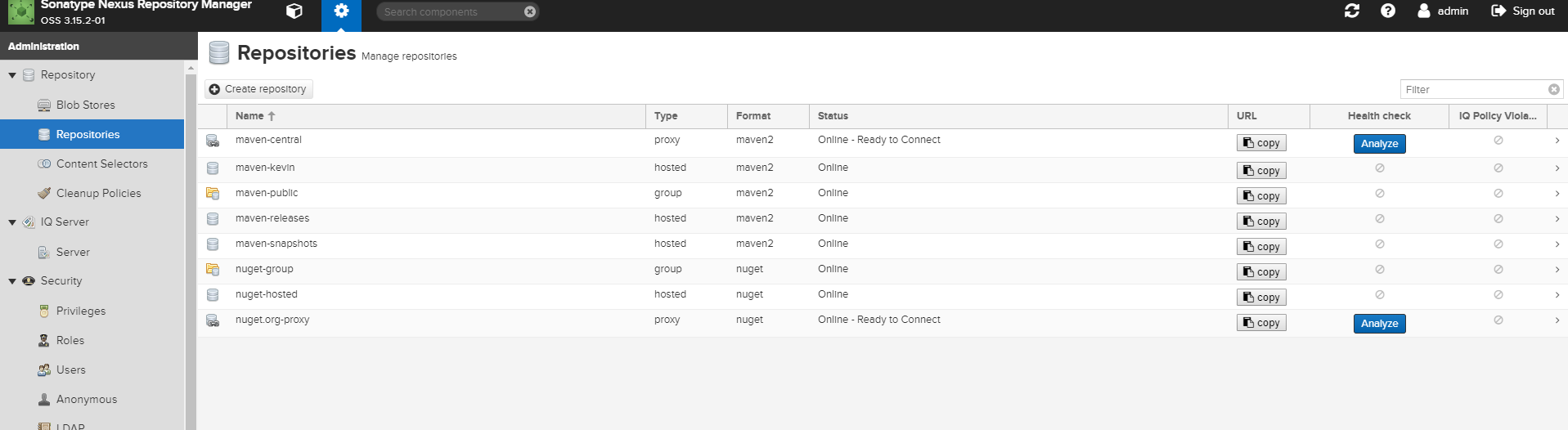
Task: Open the IQ Server's Server item
Action: (73, 252)
